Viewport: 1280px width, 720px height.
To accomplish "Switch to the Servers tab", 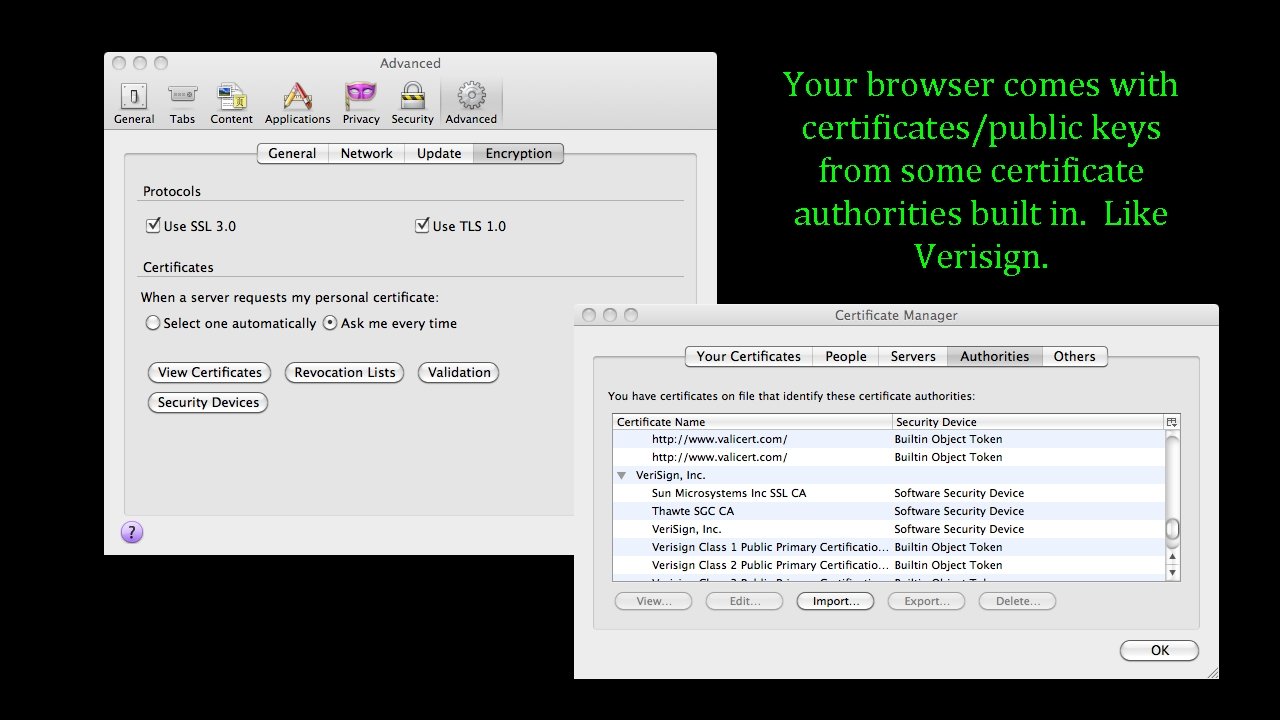I will [x=912, y=356].
